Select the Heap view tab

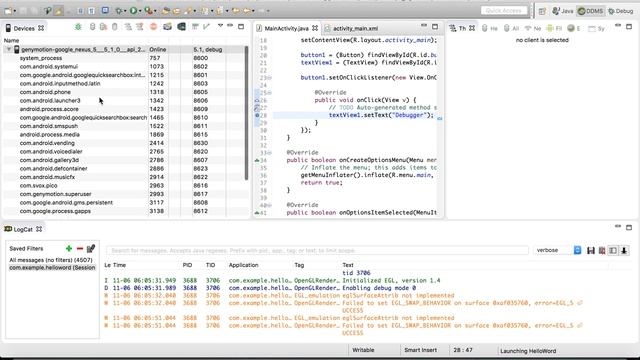(x=489, y=28)
